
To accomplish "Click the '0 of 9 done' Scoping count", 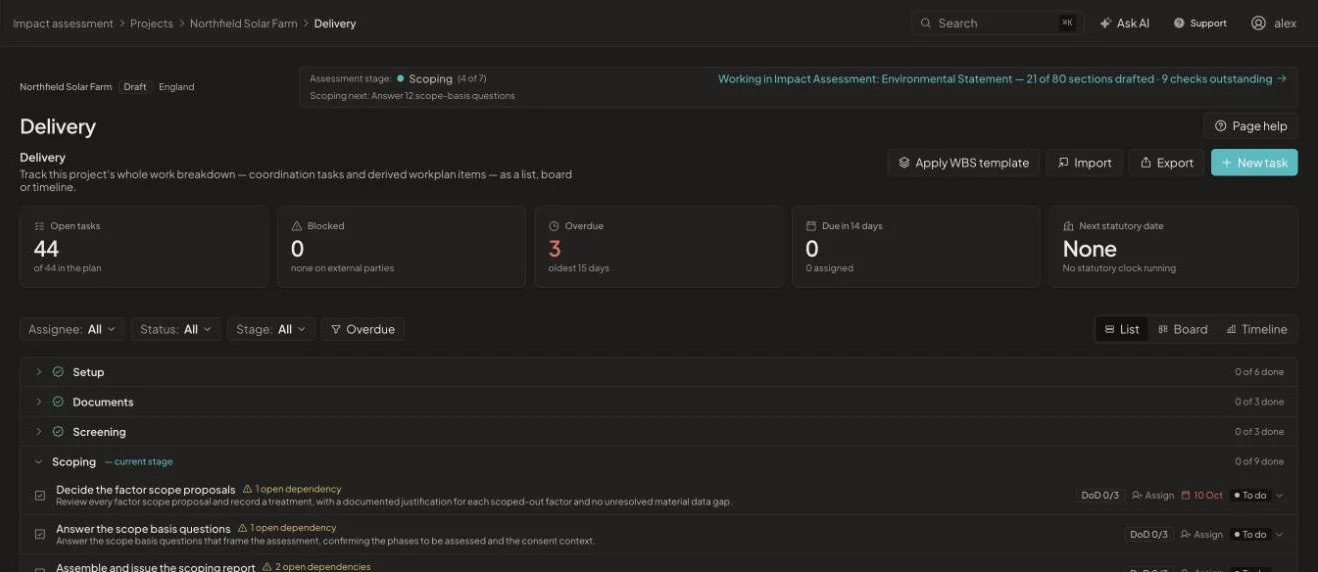I will 1260,462.
